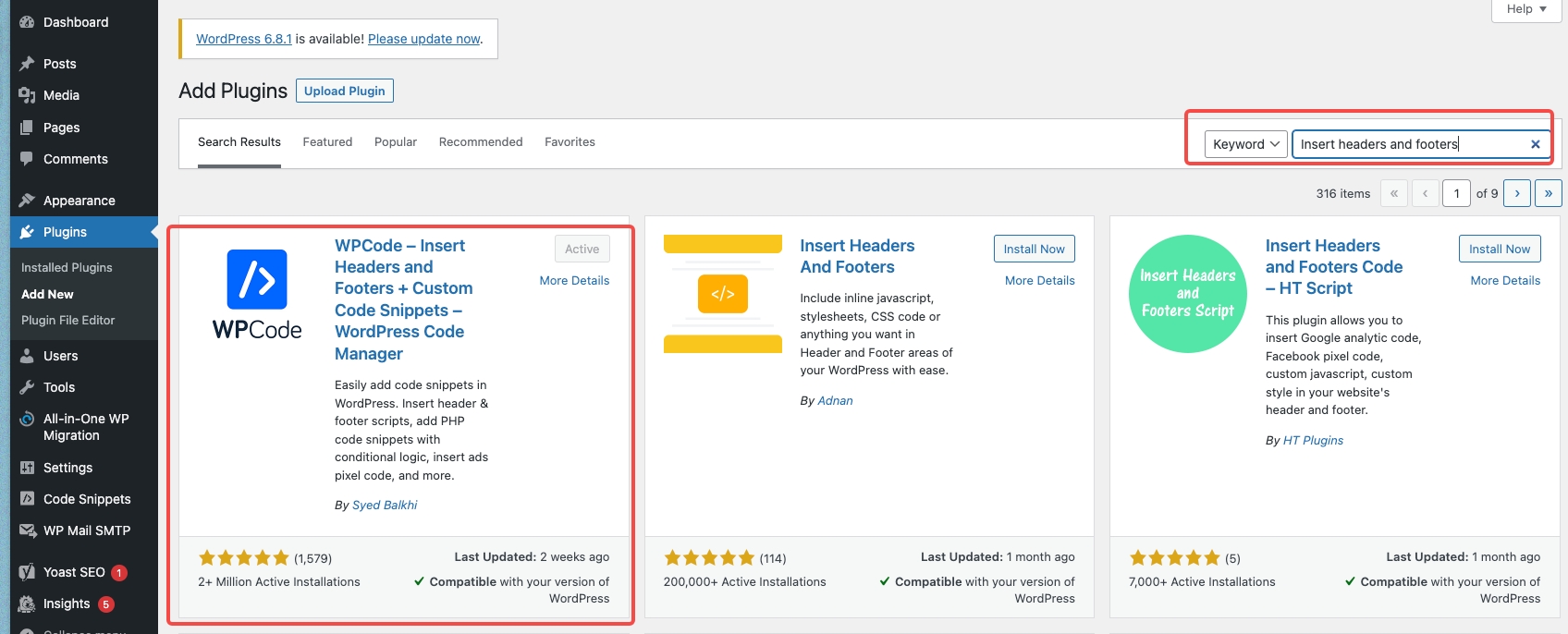Click the Appearance menu label

[x=80, y=201]
